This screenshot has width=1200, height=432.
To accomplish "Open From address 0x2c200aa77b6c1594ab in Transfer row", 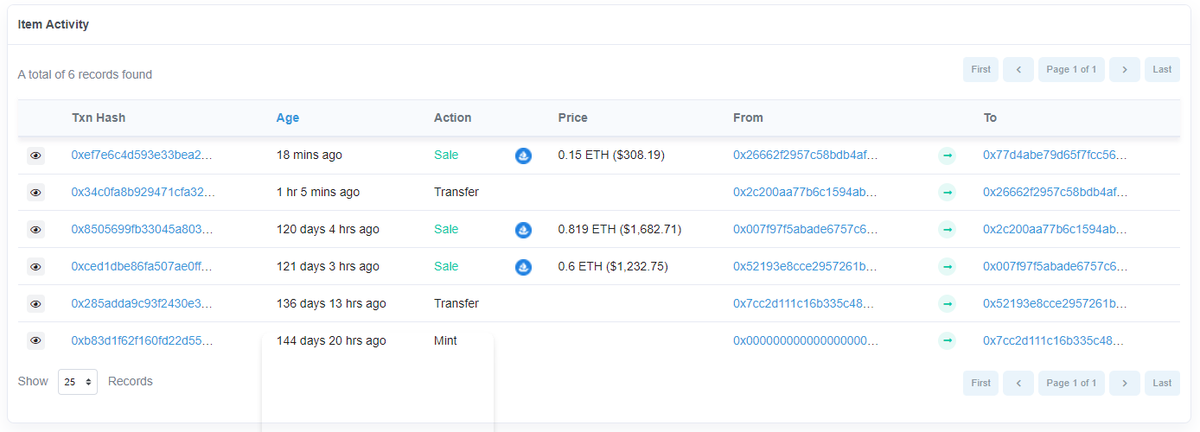I will 806,193.
